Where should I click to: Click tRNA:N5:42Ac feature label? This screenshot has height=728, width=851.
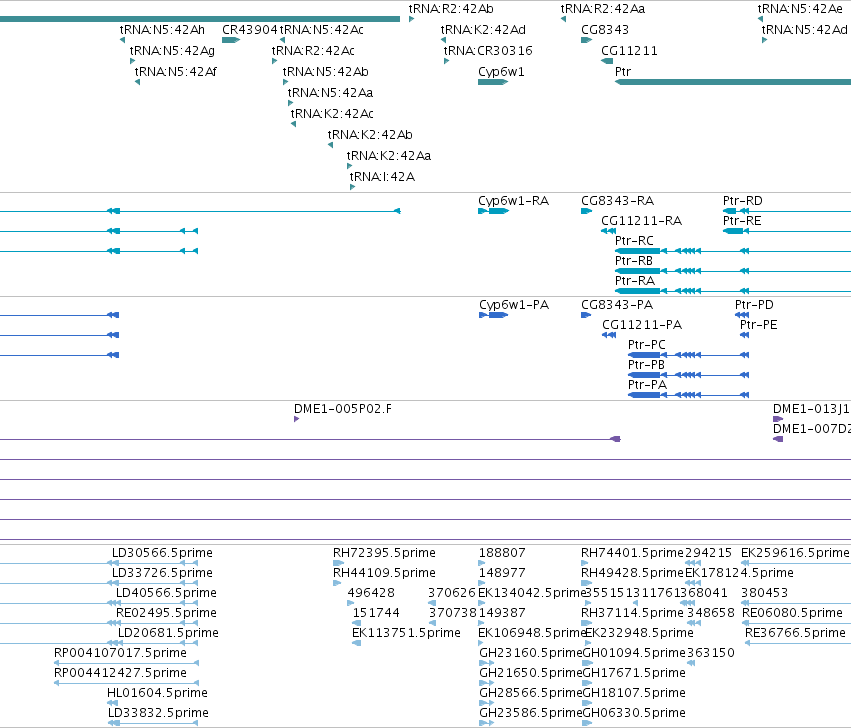pyautogui.click(x=321, y=30)
